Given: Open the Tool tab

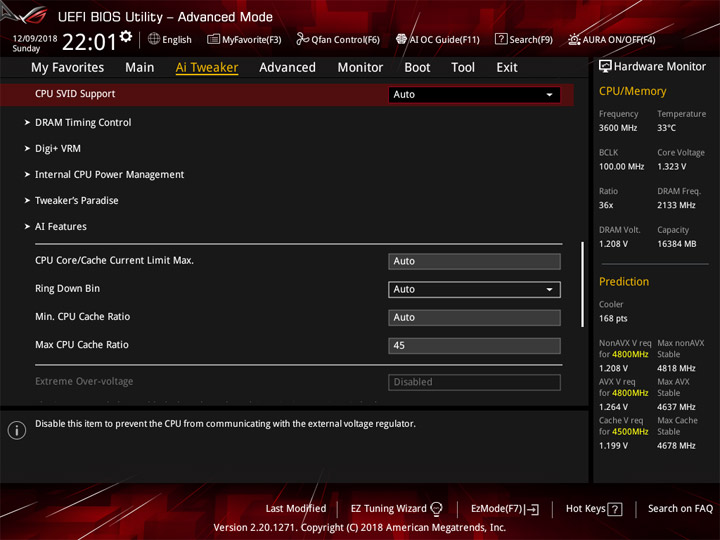Looking at the screenshot, I should [x=463, y=68].
